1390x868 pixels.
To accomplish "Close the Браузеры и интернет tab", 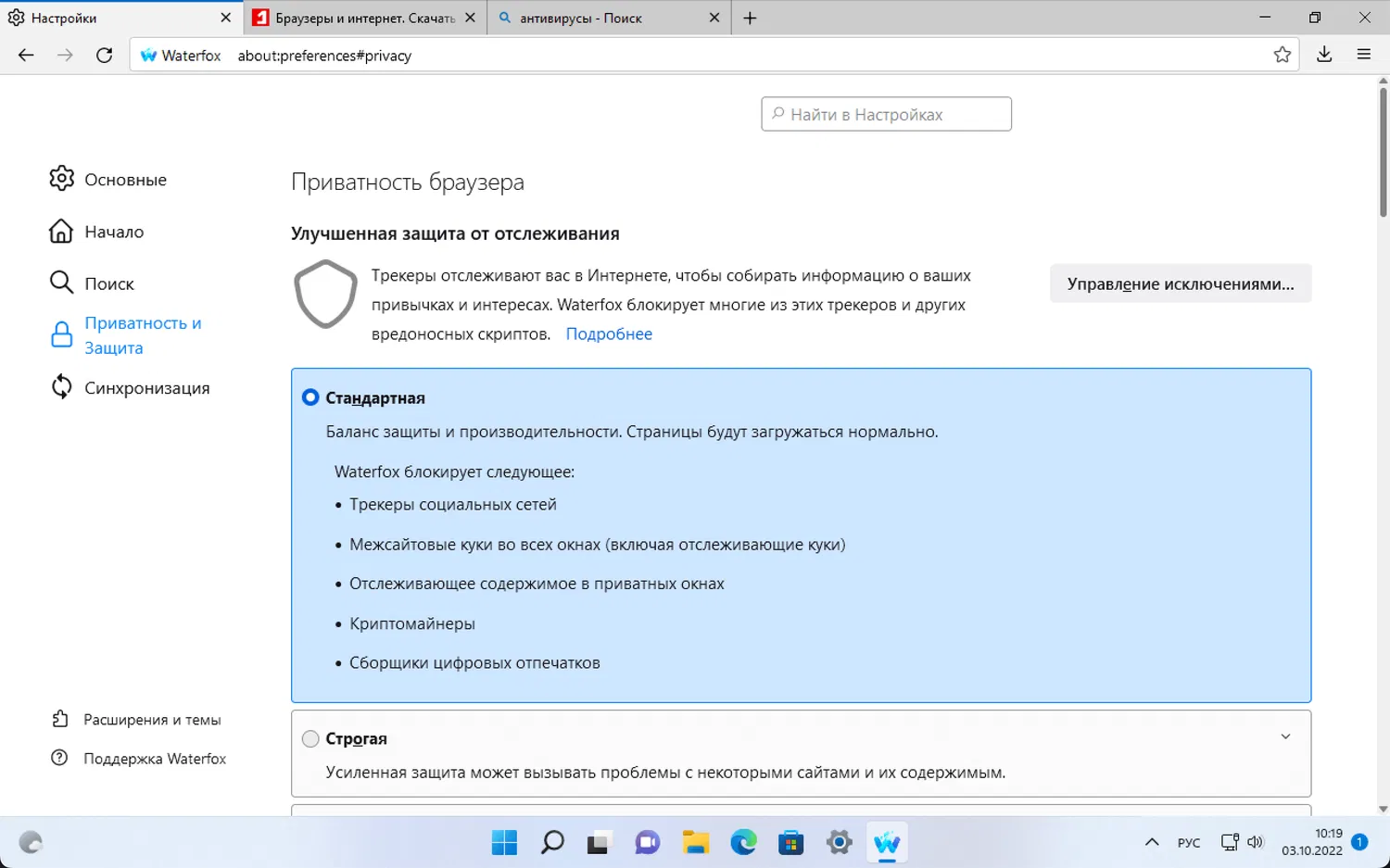I will pos(470,19).
